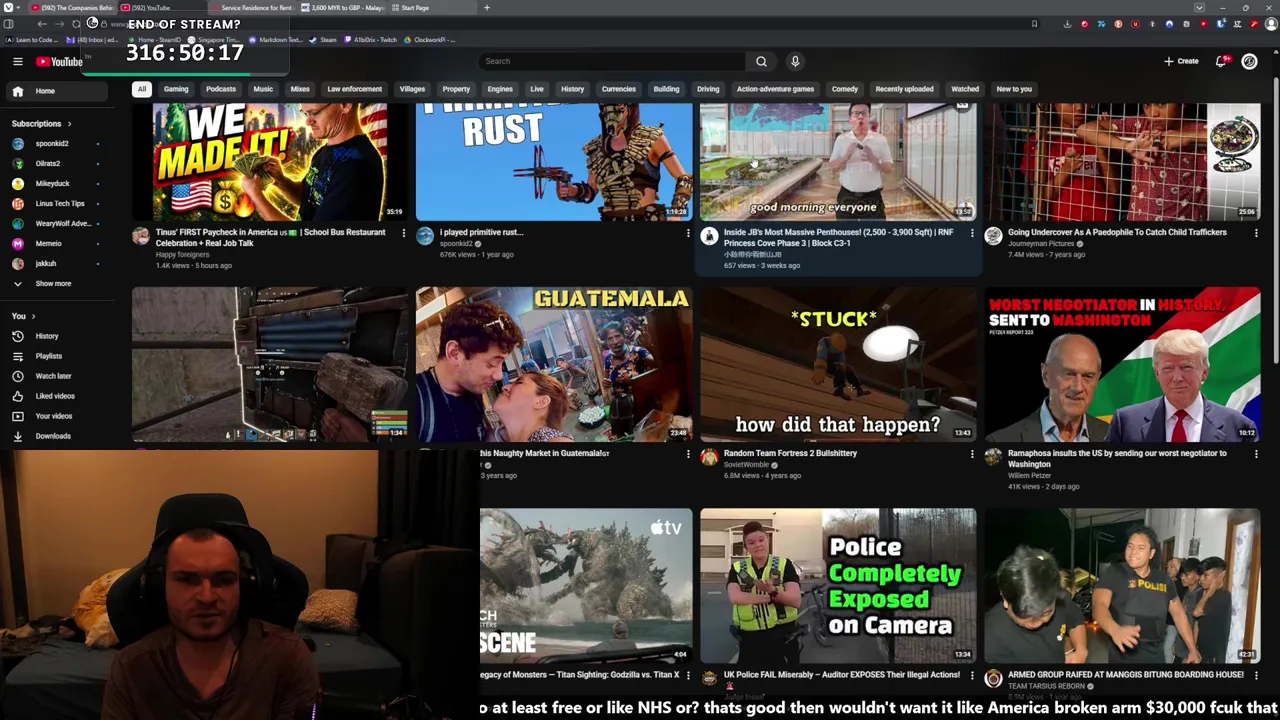Select the Currencies filter chip
Viewport: 1280px width, 720px height.
(619, 89)
